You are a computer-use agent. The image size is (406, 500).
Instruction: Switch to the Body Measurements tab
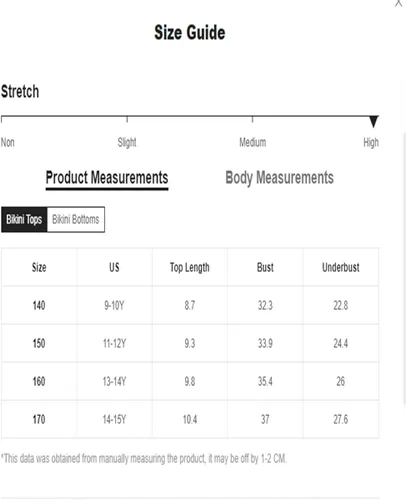279,178
